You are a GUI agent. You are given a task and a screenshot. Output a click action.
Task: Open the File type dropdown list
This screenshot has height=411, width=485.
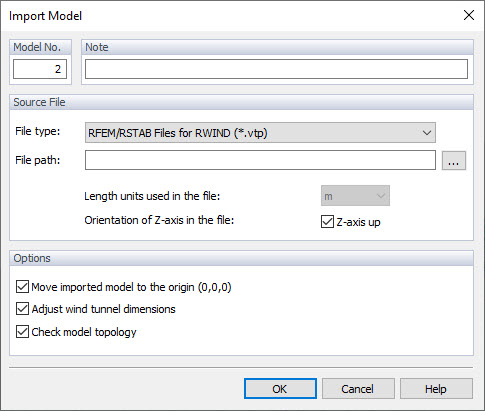[x=260, y=133]
